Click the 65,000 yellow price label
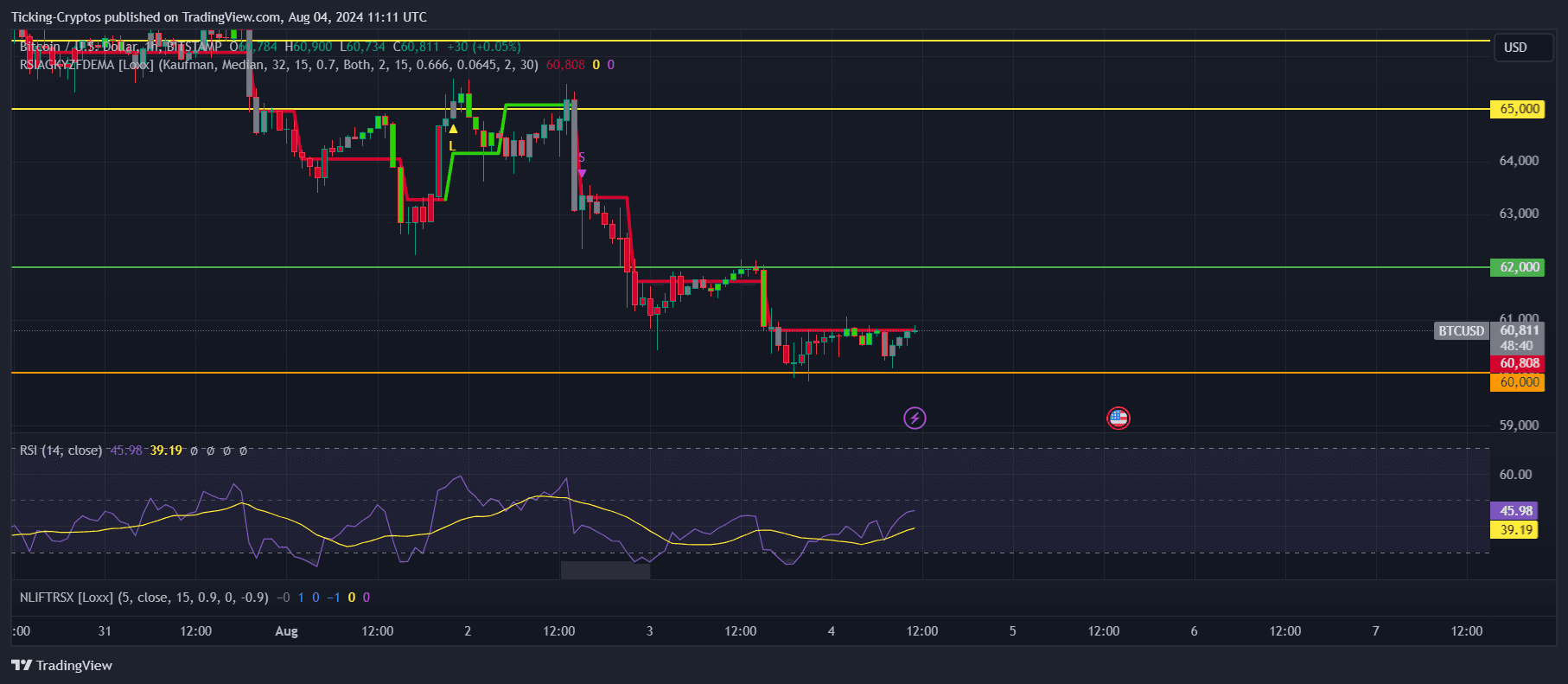 1517,109
